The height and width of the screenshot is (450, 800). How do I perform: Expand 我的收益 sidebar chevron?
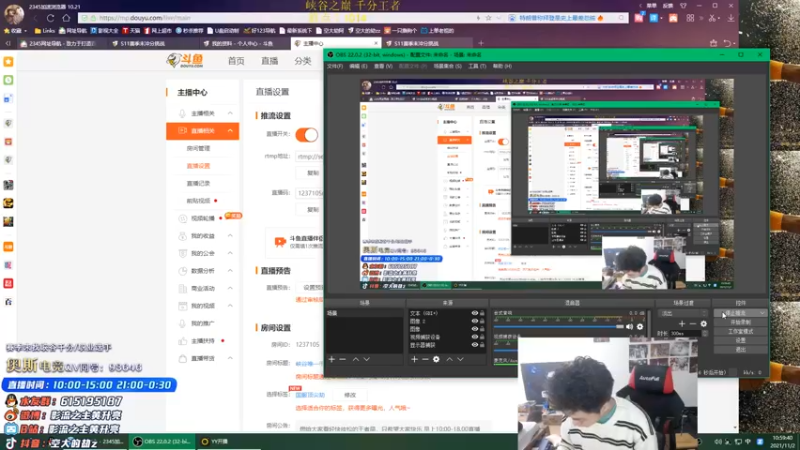pos(230,236)
